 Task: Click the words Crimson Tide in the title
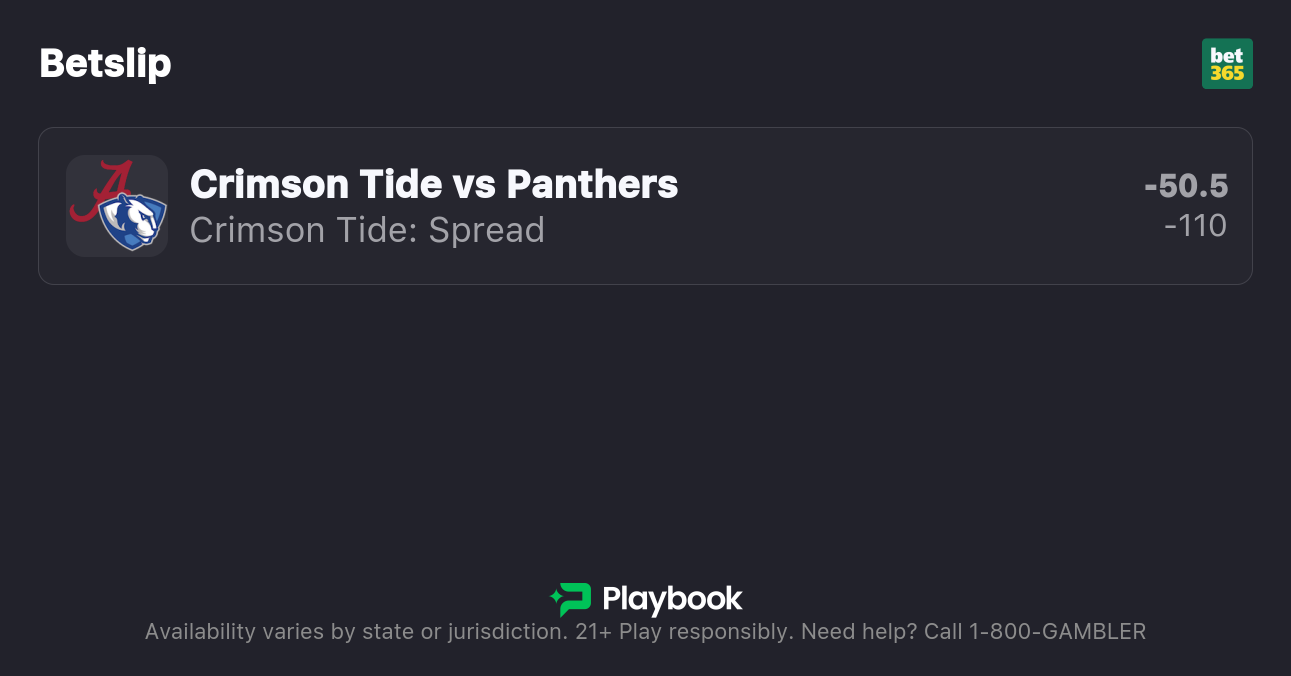tap(316, 184)
